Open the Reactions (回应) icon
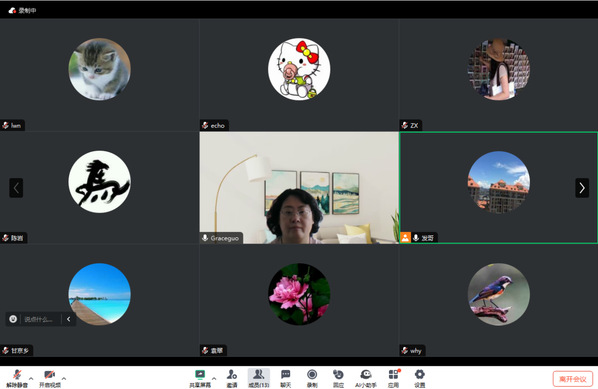598x389 pixels. point(338,378)
